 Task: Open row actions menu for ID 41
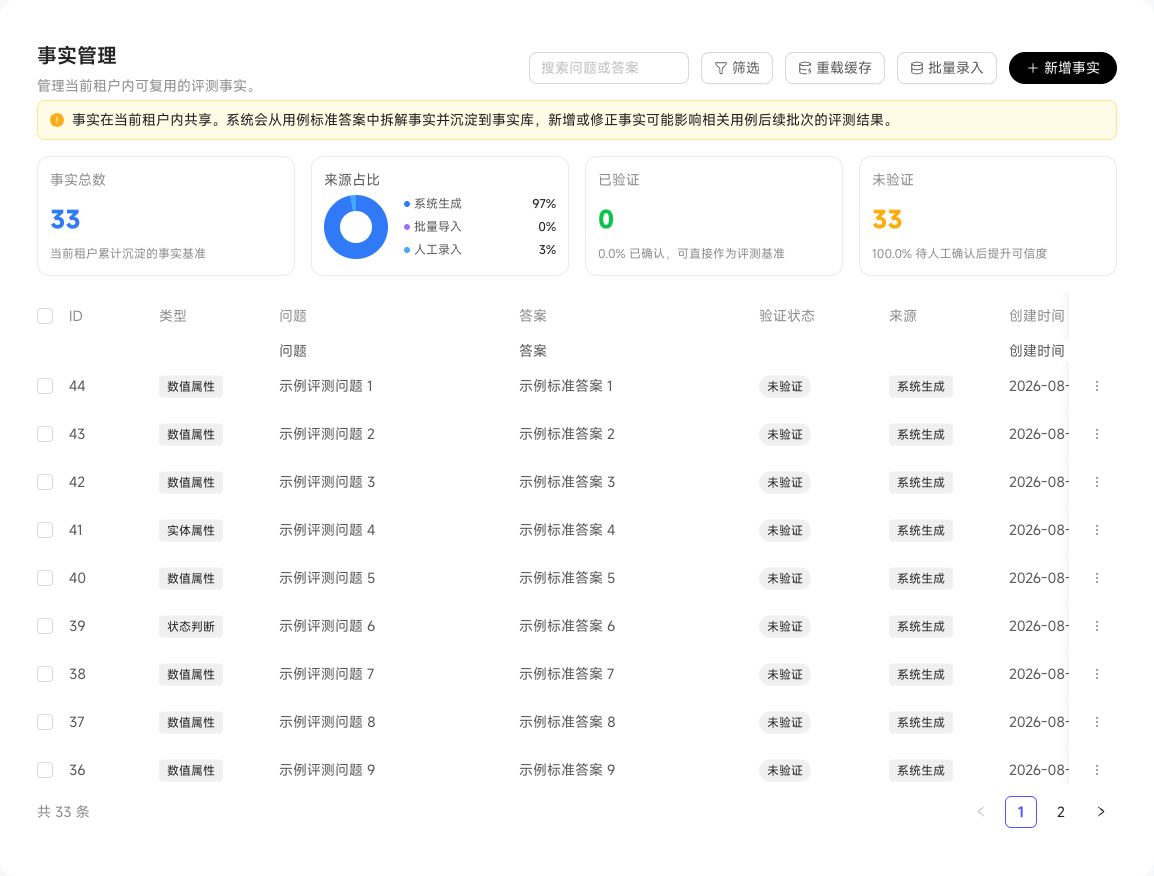tap(1097, 530)
